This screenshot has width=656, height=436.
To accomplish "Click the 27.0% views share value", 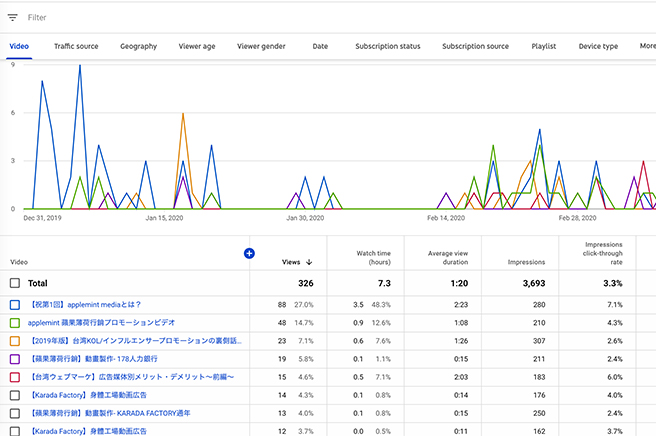I will (304, 305).
